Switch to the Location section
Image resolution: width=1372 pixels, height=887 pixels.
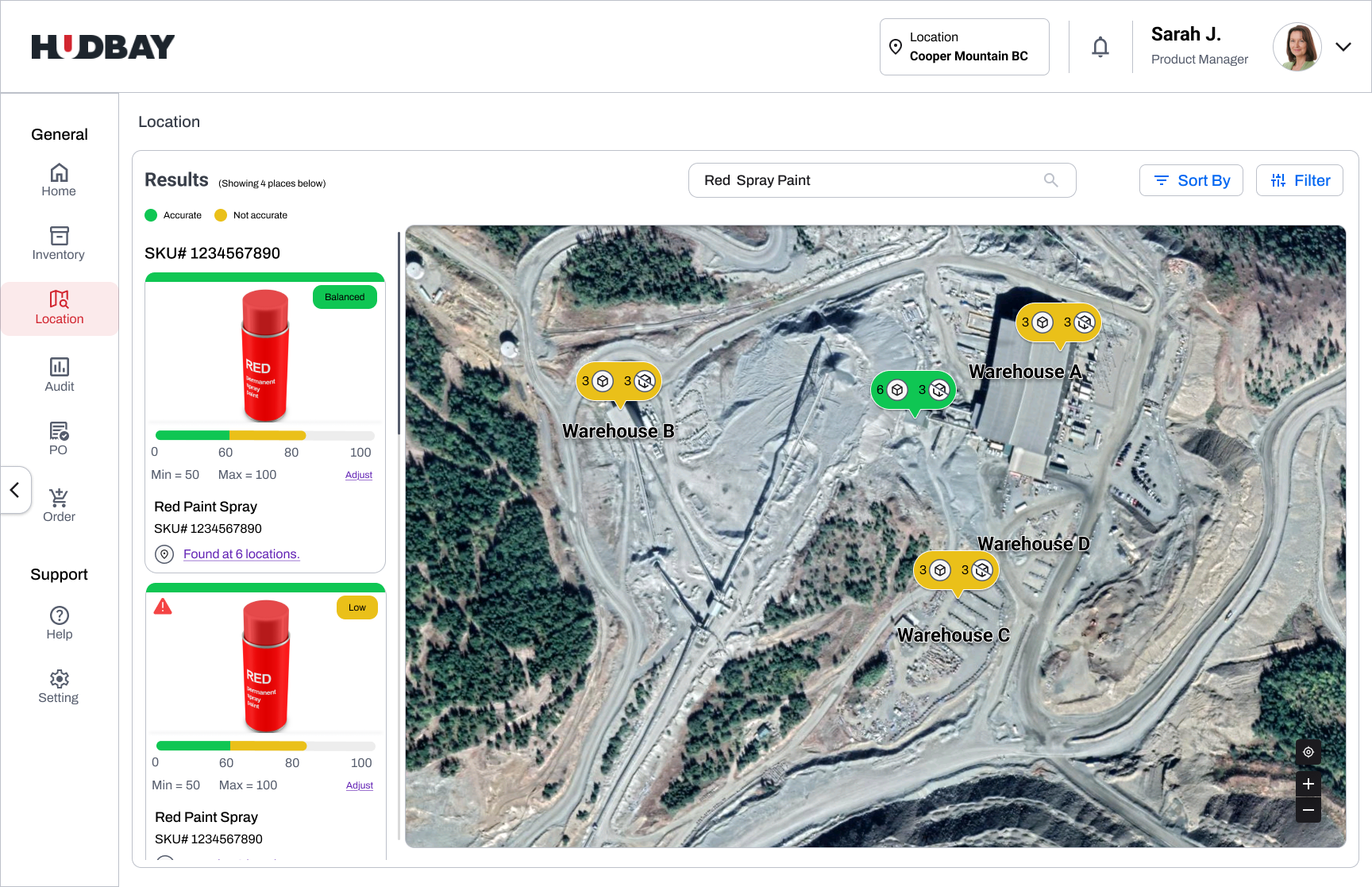pos(59,308)
